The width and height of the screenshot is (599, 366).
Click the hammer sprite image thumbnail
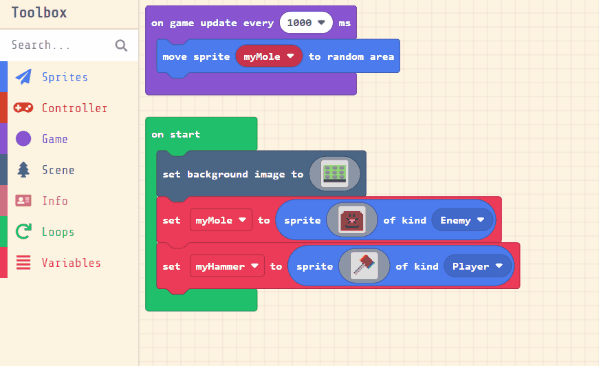click(x=364, y=266)
